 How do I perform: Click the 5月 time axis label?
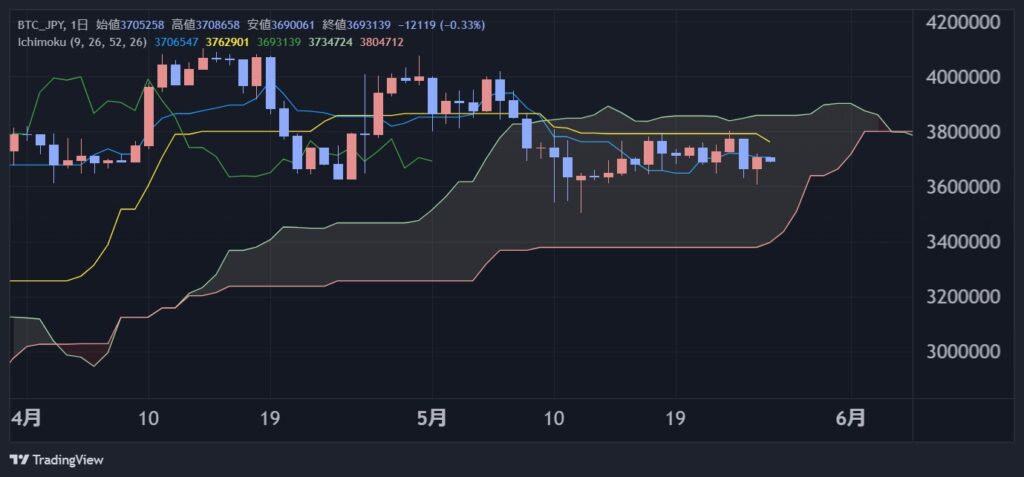point(432,418)
